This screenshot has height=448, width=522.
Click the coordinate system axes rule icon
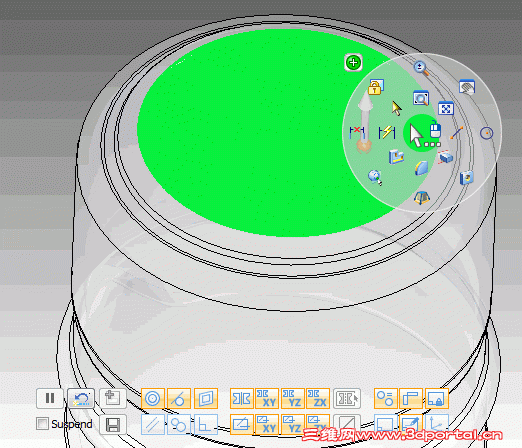pos(437,425)
